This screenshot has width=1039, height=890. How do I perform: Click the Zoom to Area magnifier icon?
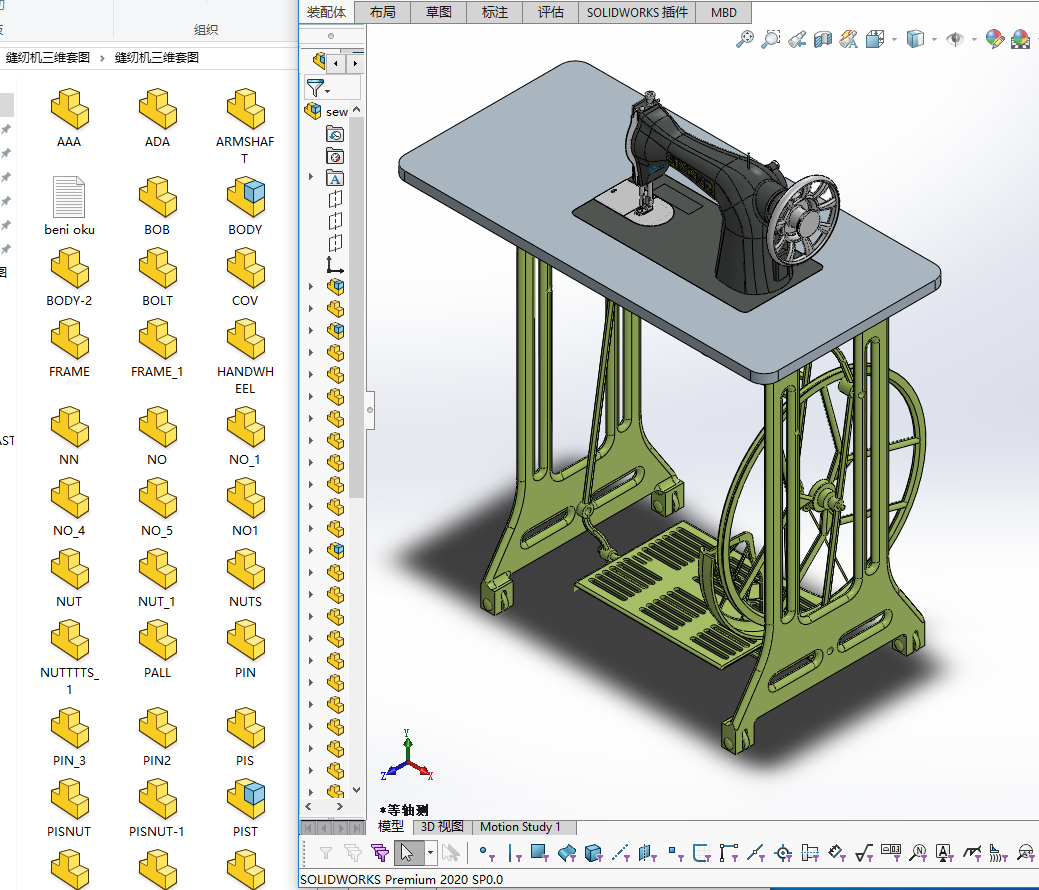coord(771,39)
